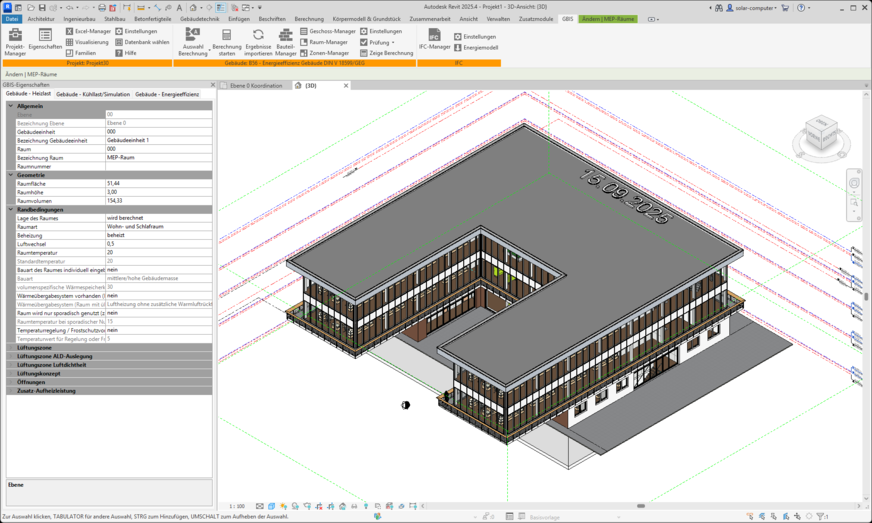
Task: Click the Raumfläche value 51,44
Action: point(158,183)
